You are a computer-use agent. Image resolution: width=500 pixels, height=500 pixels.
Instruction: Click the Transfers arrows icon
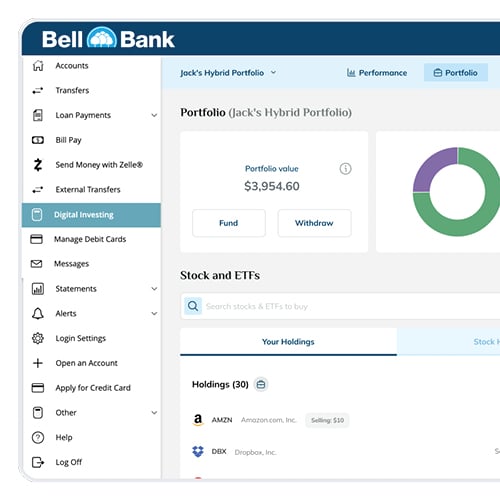(x=38, y=90)
